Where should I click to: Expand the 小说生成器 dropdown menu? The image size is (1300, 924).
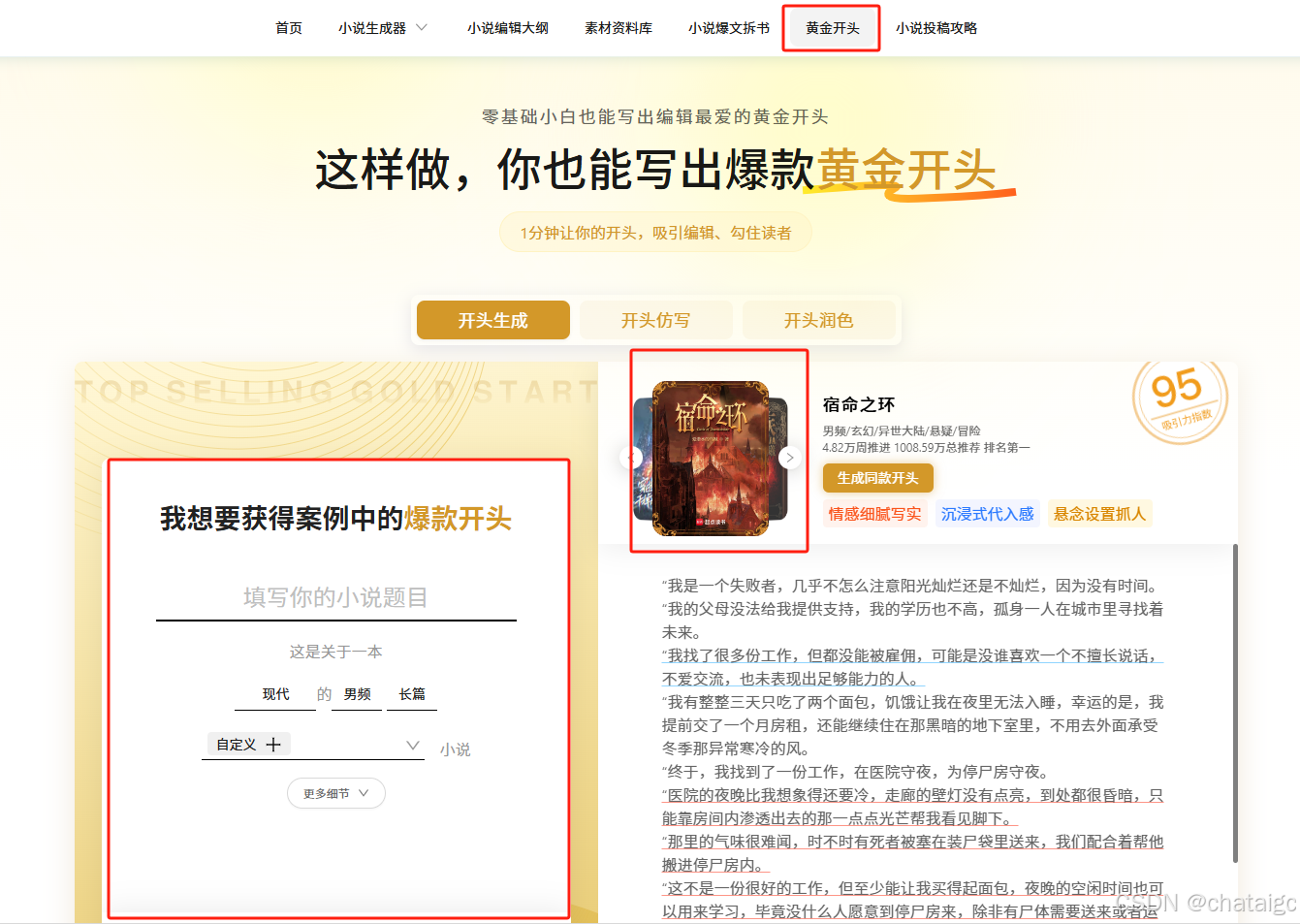click(x=382, y=28)
